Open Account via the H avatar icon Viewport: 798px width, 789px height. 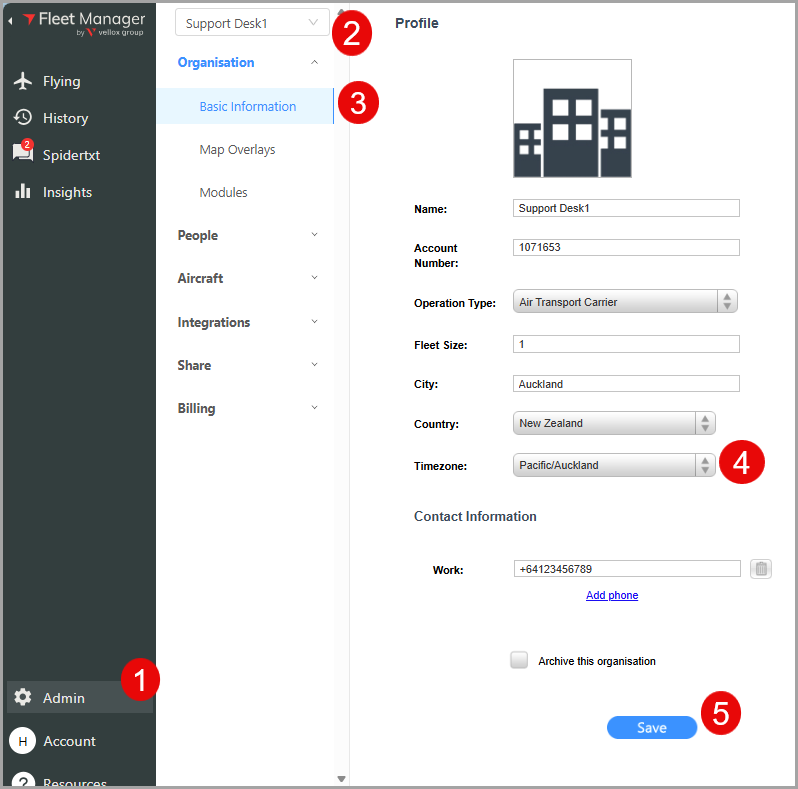(22, 741)
